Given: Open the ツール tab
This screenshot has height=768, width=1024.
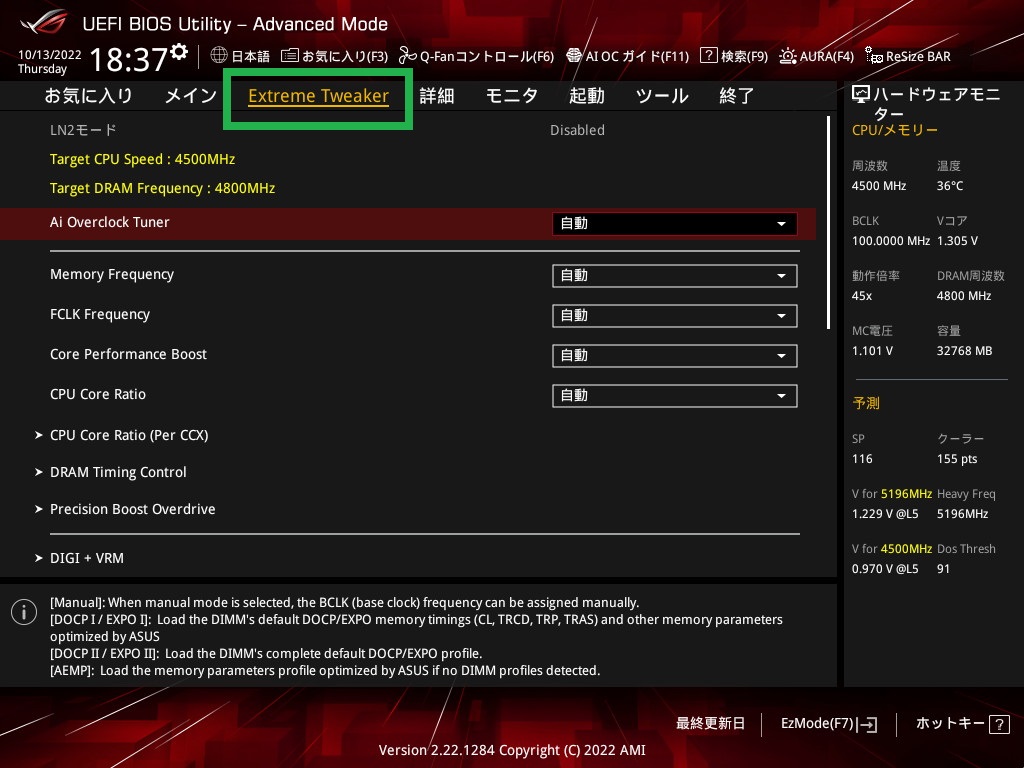Looking at the screenshot, I should coord(662,96).
